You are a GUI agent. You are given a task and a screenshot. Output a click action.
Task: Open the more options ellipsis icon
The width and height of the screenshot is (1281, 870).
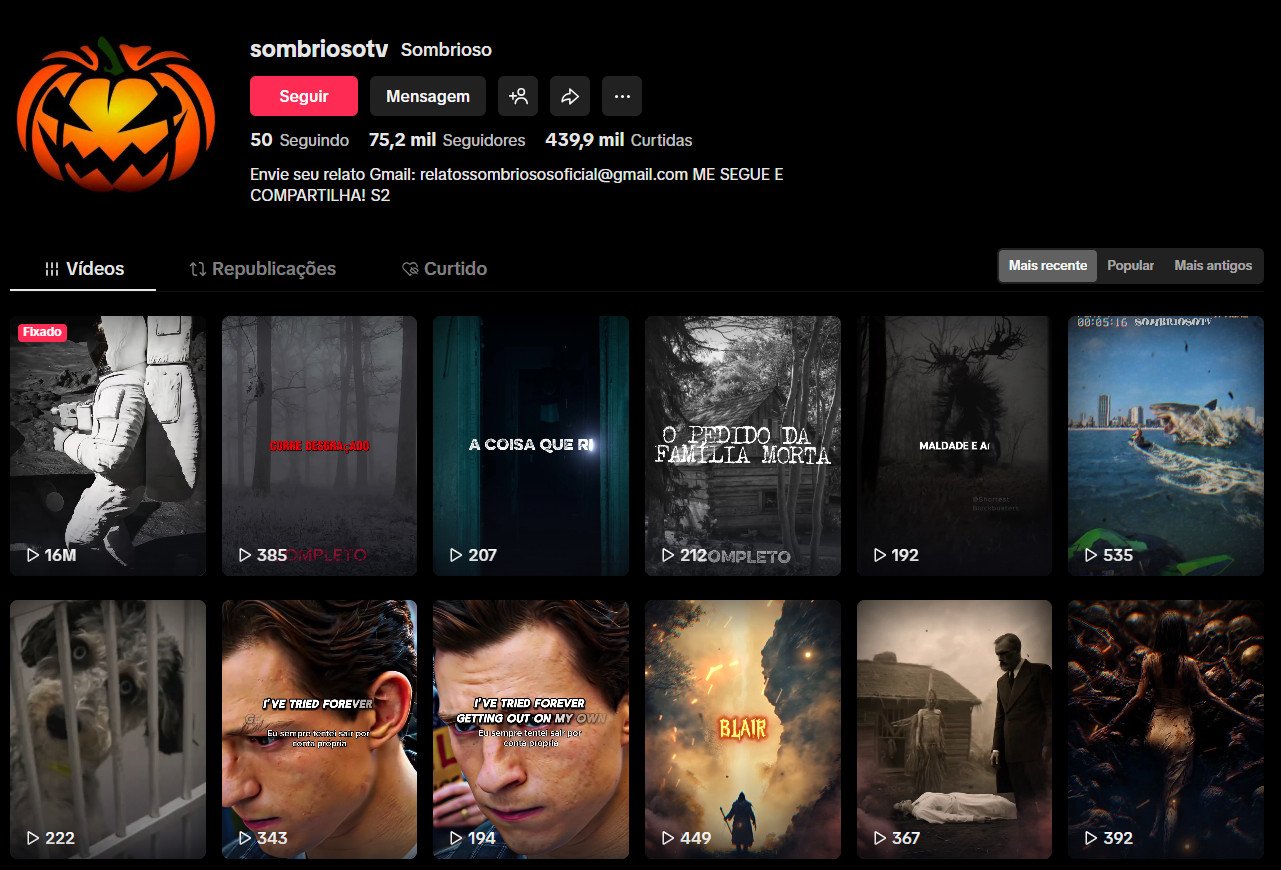coord(621,96)
